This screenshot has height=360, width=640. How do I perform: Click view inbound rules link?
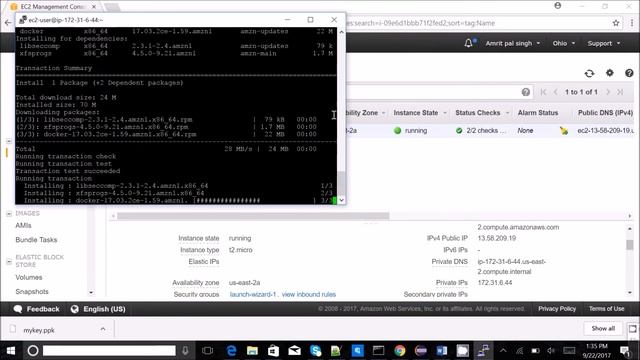[x=309, y=294]
